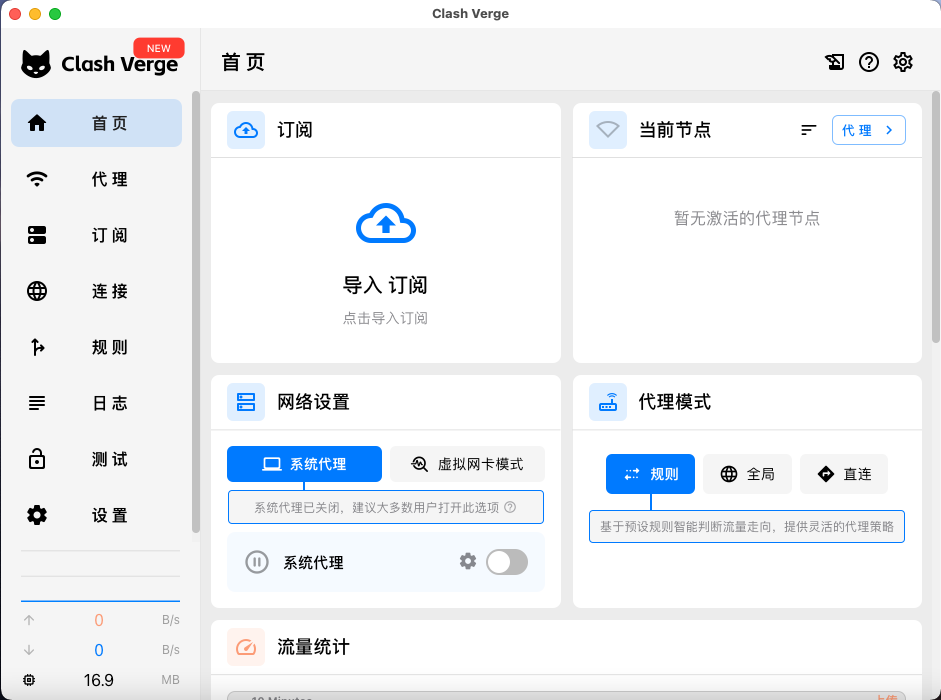Toggle the 系统代理 switch on
The image size is (941, 700).
[506, 562]
